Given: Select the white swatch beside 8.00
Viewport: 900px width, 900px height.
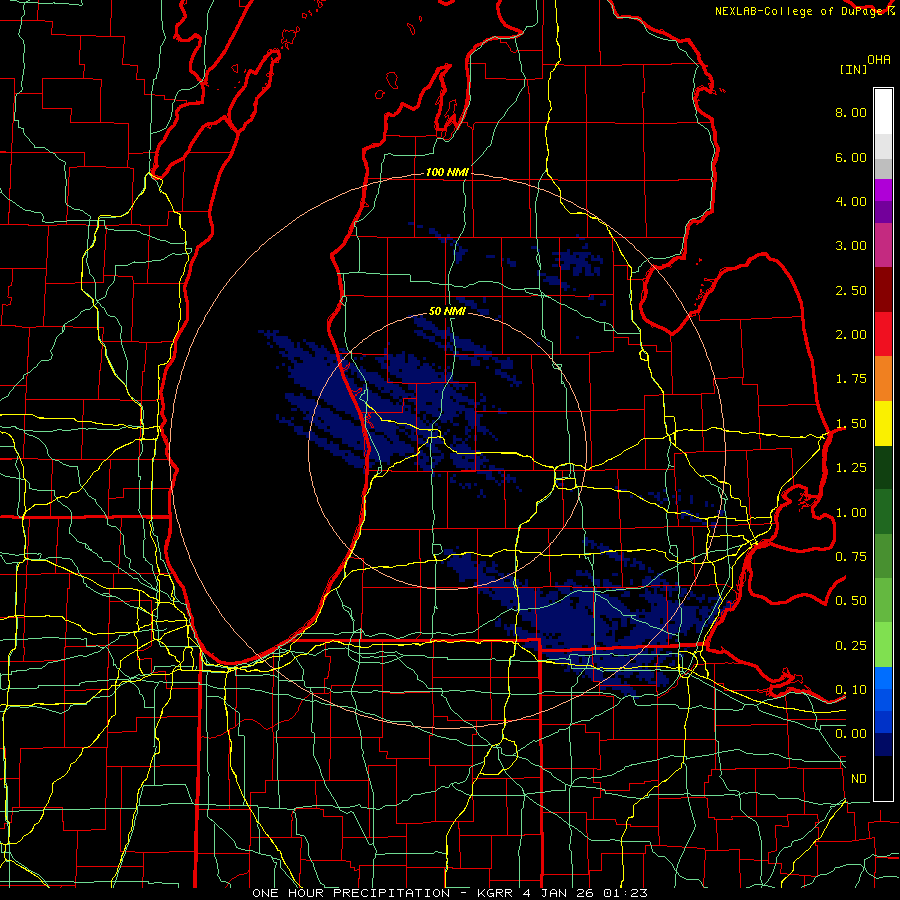Looking at the screenshot, I should tap(883, 112).
